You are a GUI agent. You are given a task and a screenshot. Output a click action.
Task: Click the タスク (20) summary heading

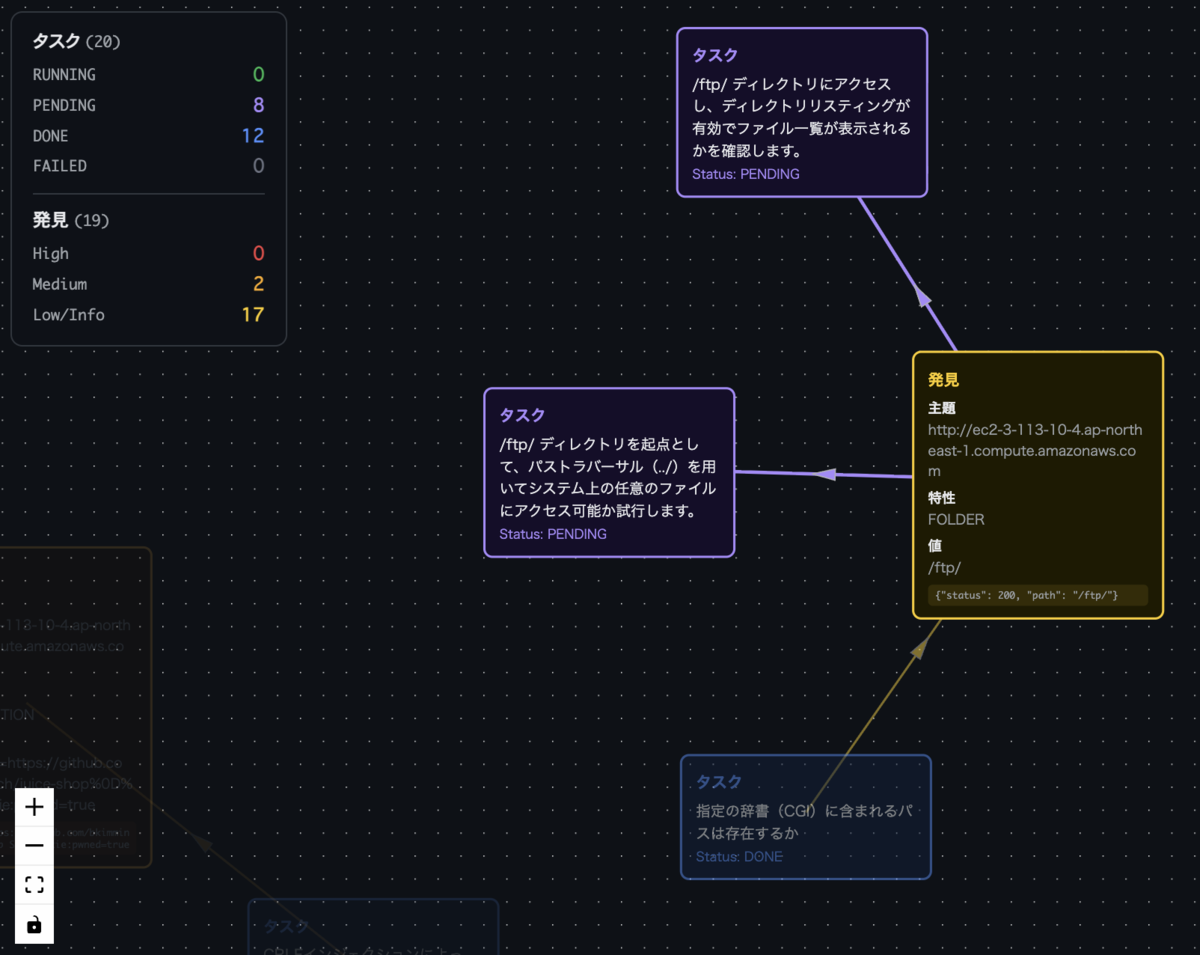point(77,42)
